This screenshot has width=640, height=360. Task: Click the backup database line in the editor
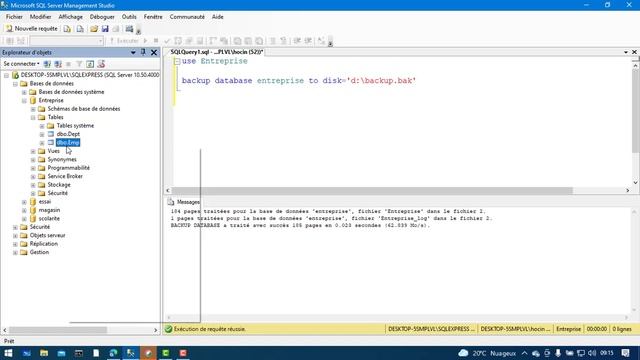click(299, 81)
